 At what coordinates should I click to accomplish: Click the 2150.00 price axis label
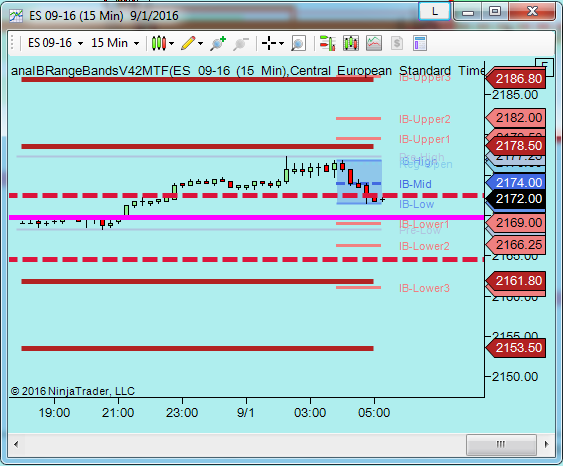pos(515,377)
